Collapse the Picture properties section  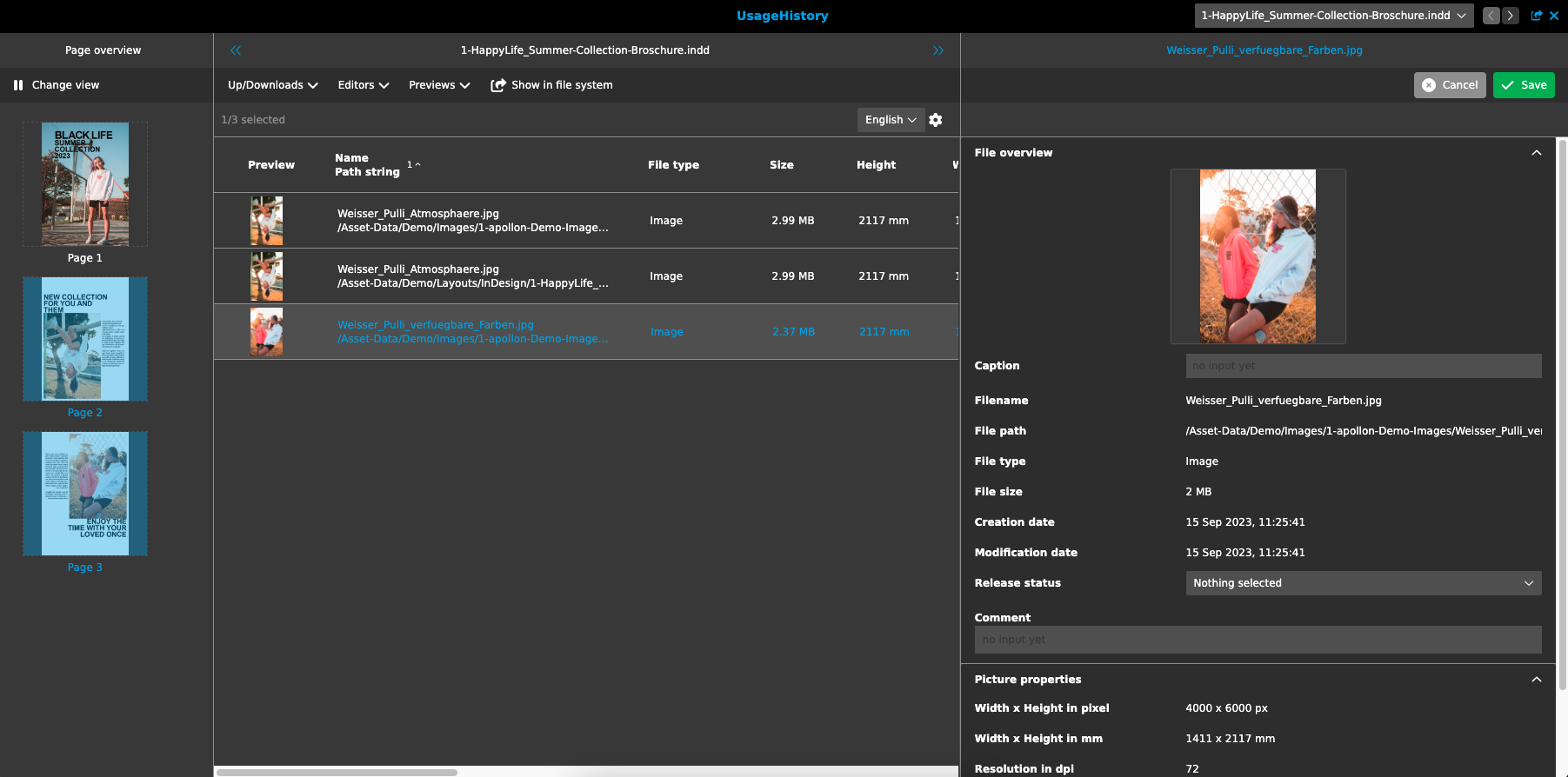click(x=1536, y=680)
